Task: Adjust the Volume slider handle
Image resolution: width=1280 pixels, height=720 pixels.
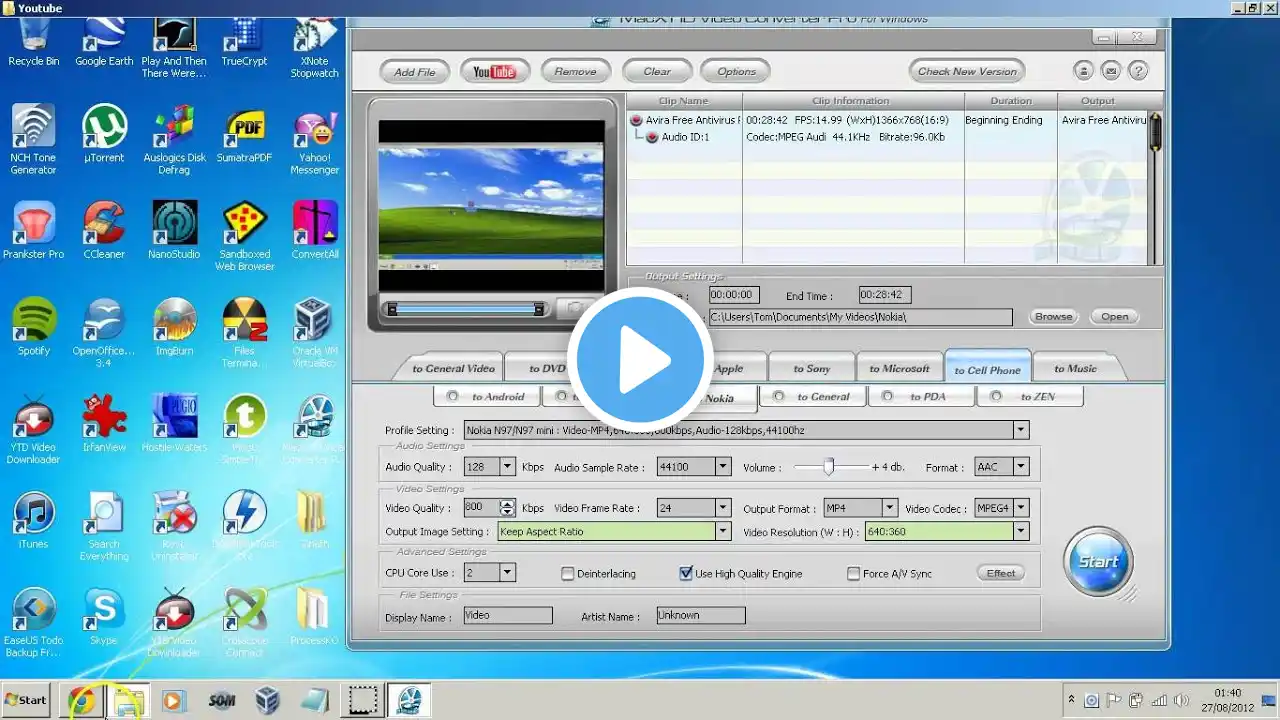Action: tap(829, 466)
